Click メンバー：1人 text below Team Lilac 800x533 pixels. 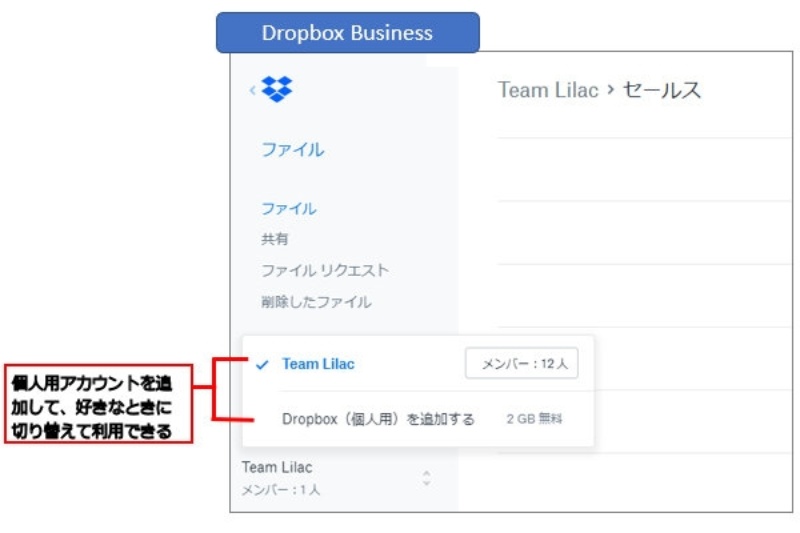280,491
